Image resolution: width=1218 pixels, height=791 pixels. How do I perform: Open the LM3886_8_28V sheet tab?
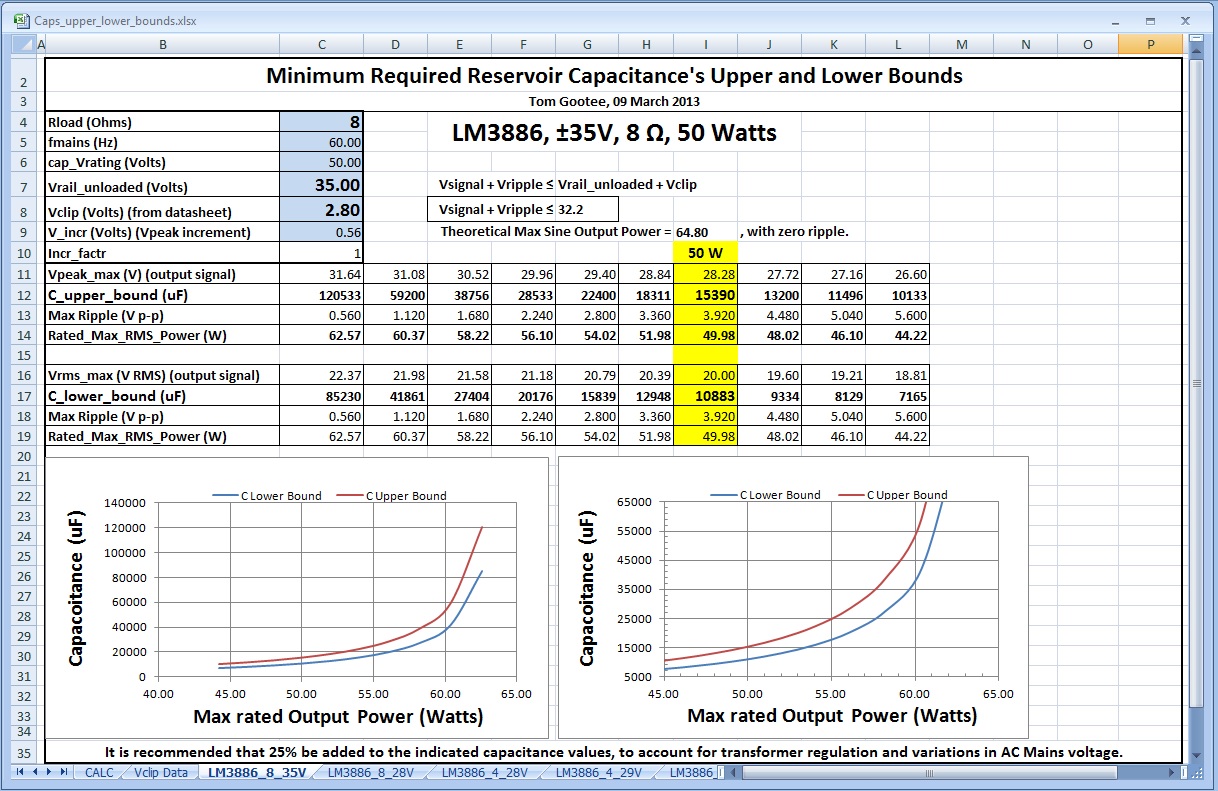pyautogui.click(x=370, y=772)
